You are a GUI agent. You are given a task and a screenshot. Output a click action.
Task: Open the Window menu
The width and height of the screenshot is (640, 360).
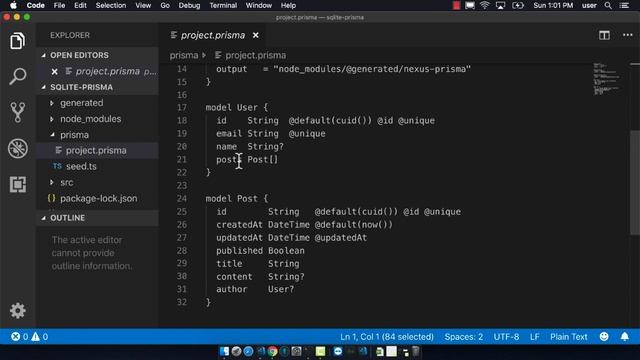click(x=259, y=5)
